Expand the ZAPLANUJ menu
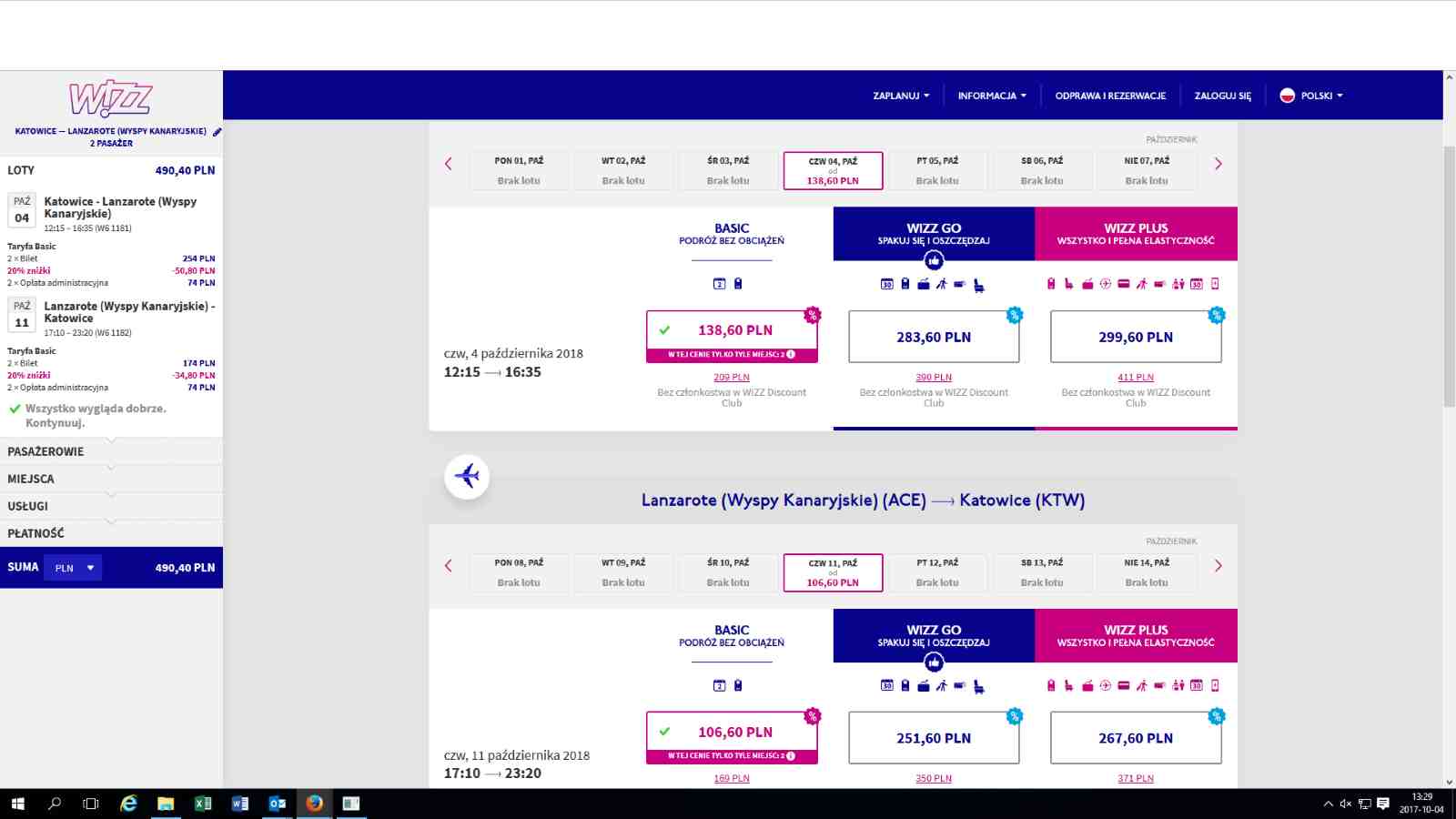This screenshot has width=1456, height=819. [901, 96]
